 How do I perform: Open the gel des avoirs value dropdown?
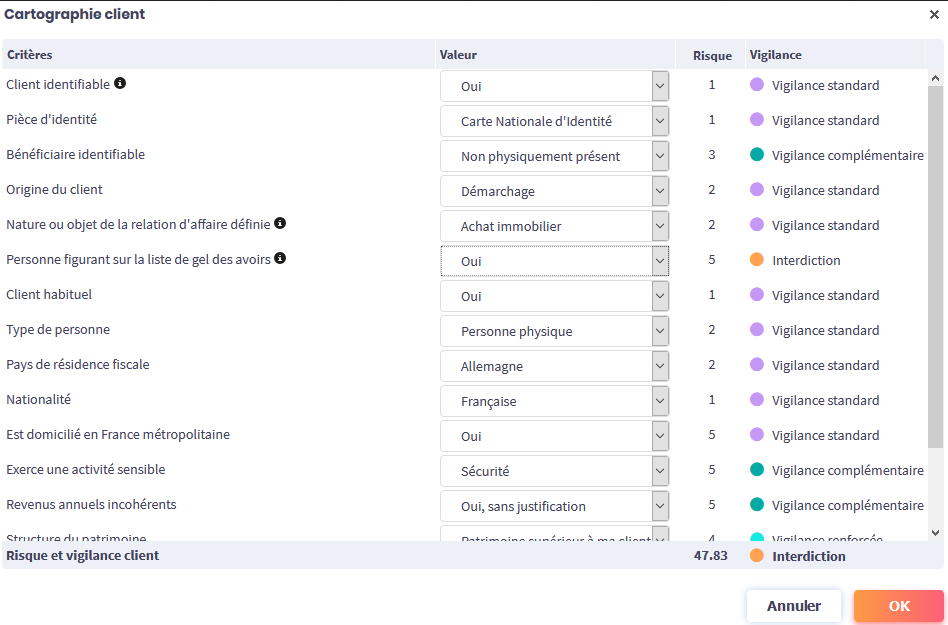click(x=554, y=261)
